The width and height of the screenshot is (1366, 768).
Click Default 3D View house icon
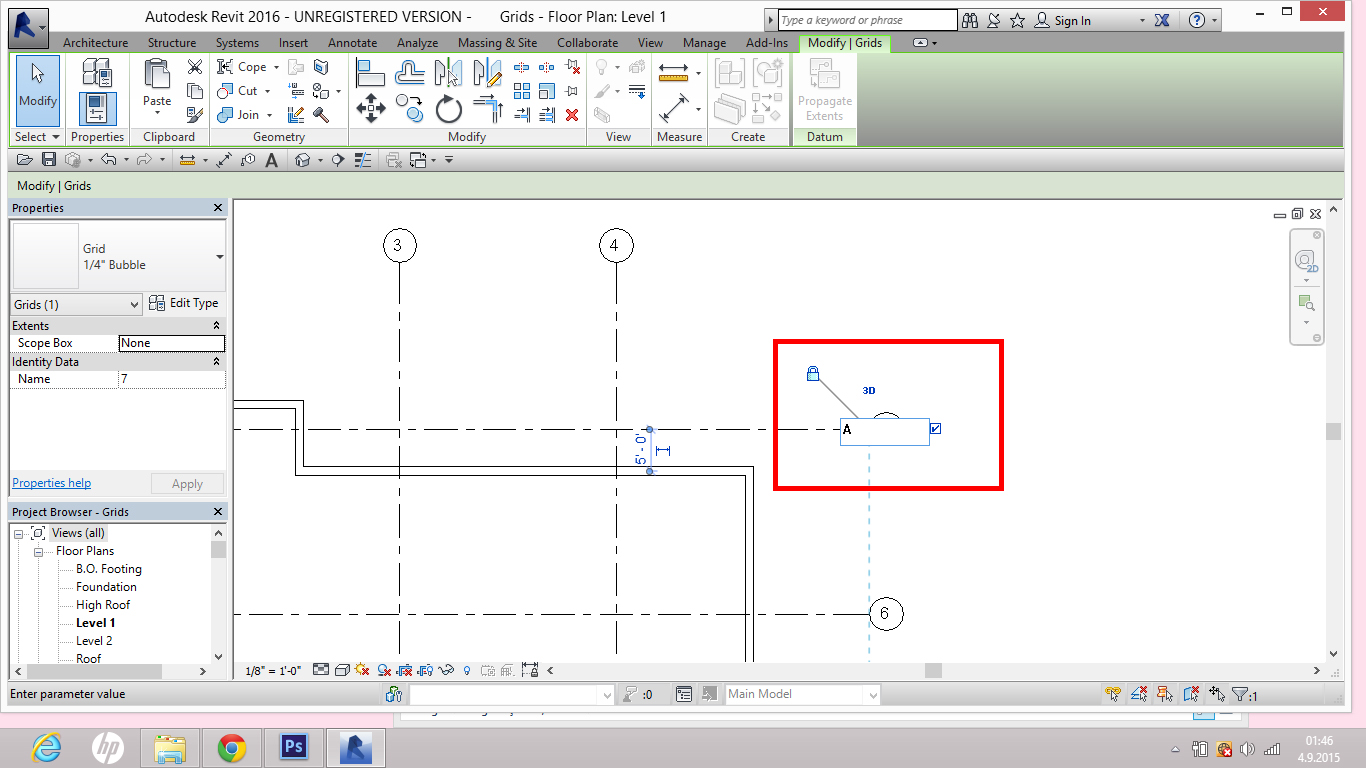click(x=302, y=160)
